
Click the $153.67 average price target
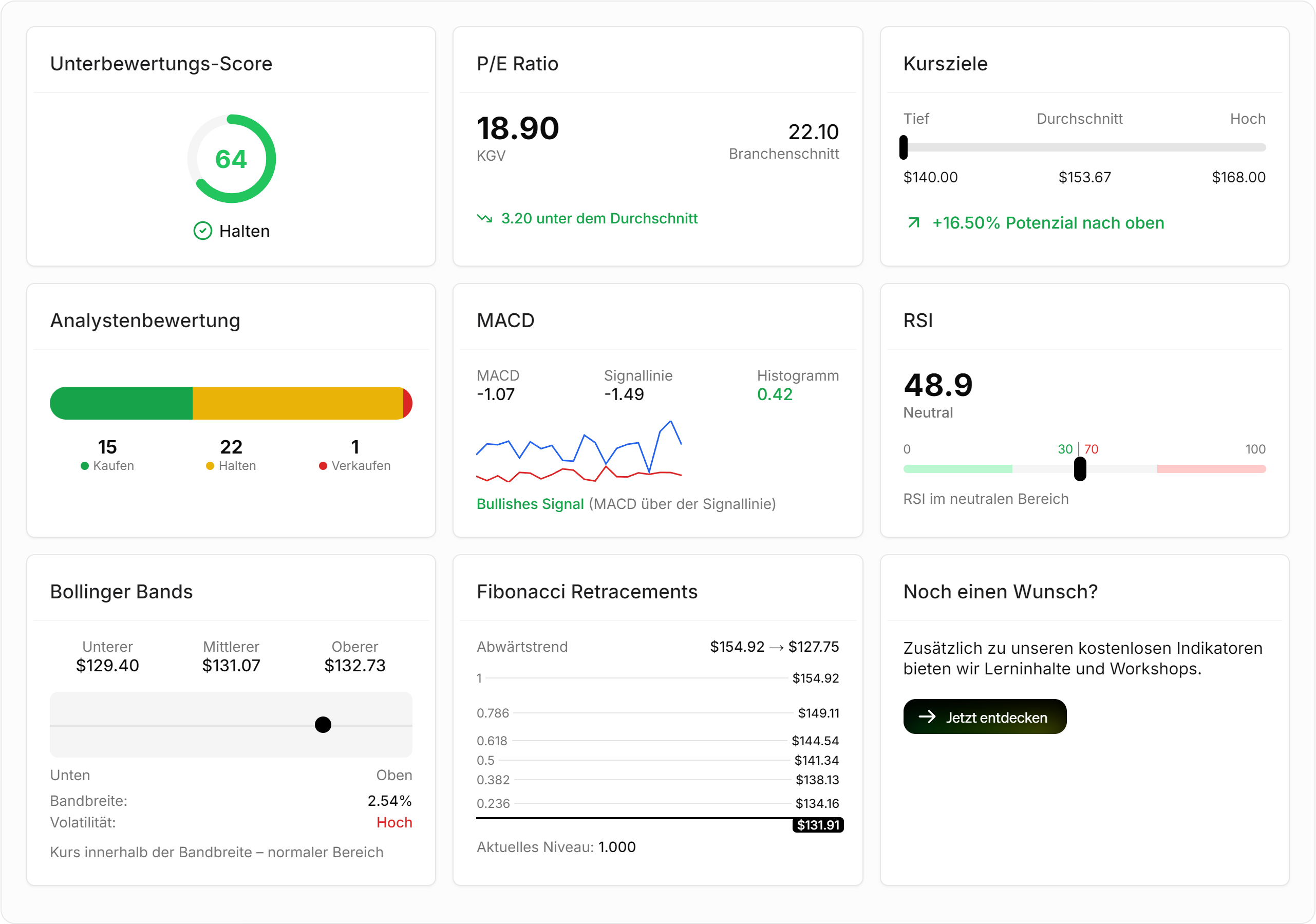pyautogui.click(x=1084, y=177)
